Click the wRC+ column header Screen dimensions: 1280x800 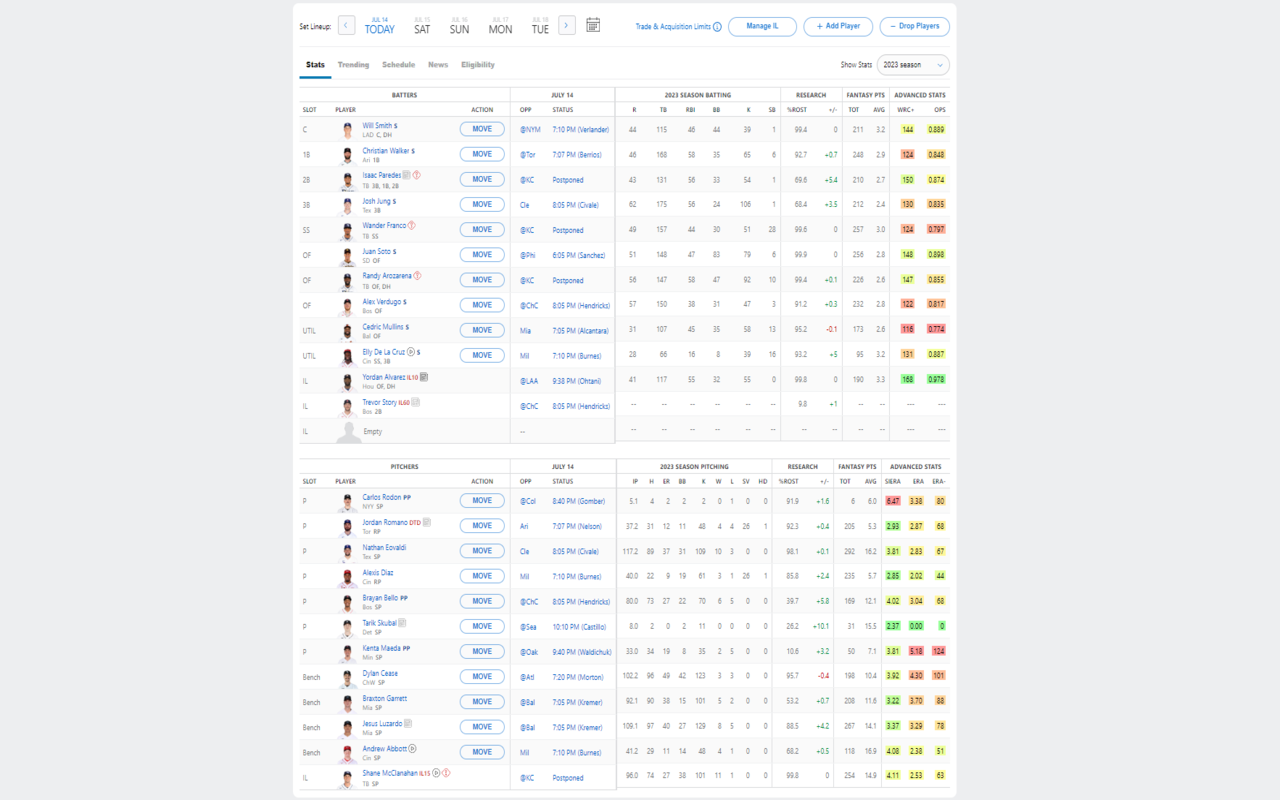coord(906,109)
